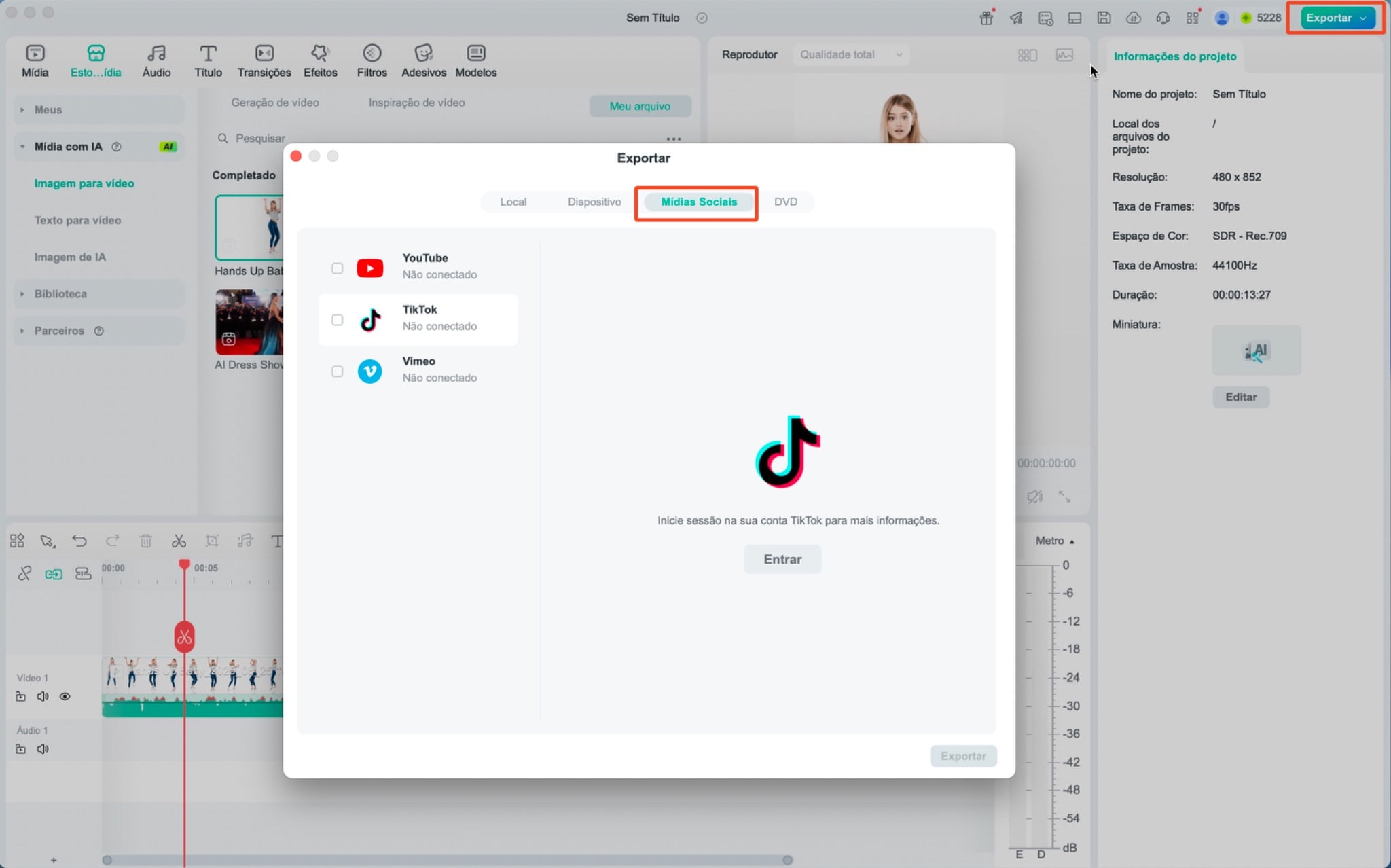This screenshot has height=868, width=1391.
Task: Open the three-dots more options menu
Action: tap(673, 139)
